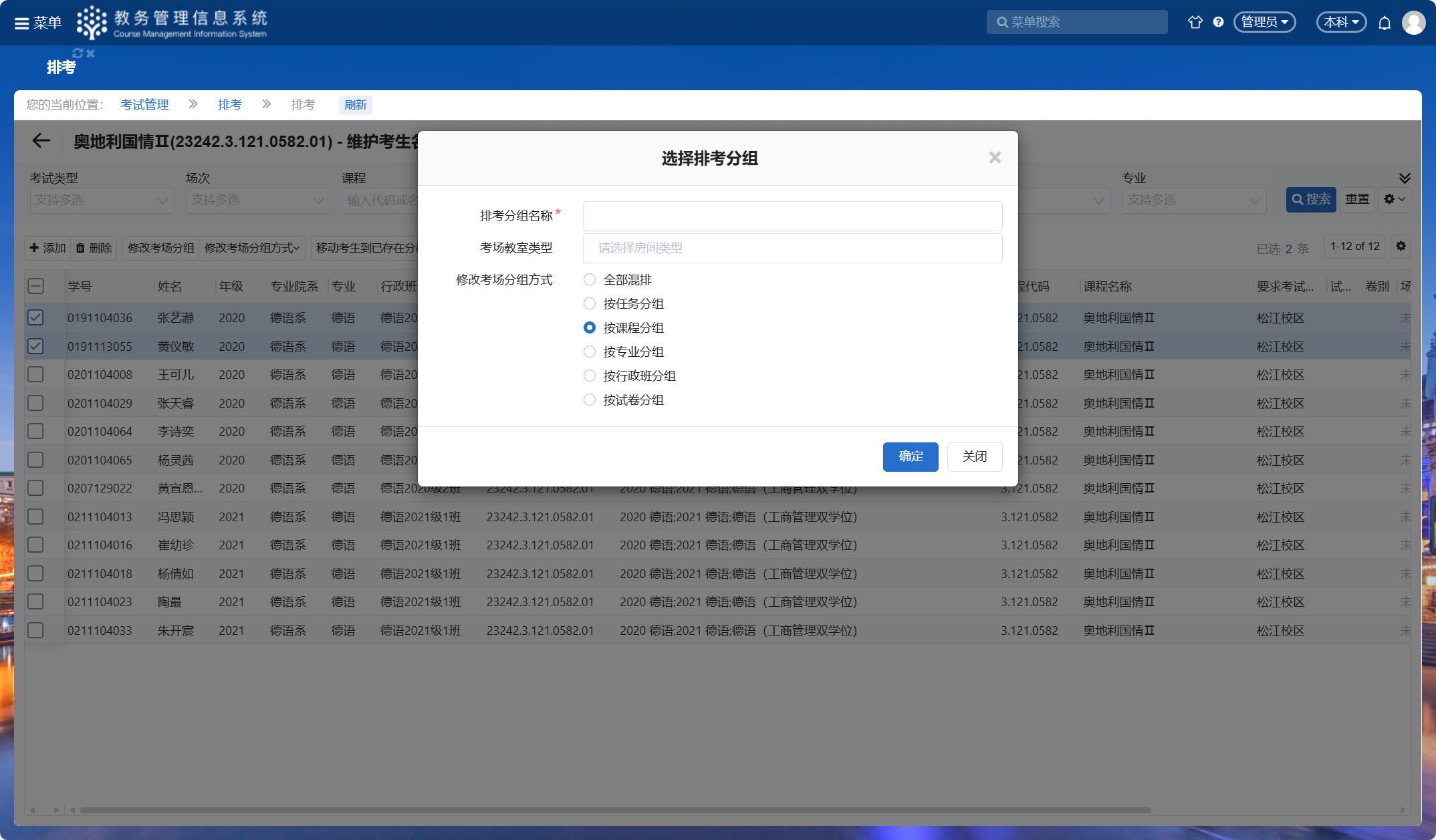1436x840 pixels.
Task: Confirm the dialog with 确定 button
Action: tap(910, 457)
